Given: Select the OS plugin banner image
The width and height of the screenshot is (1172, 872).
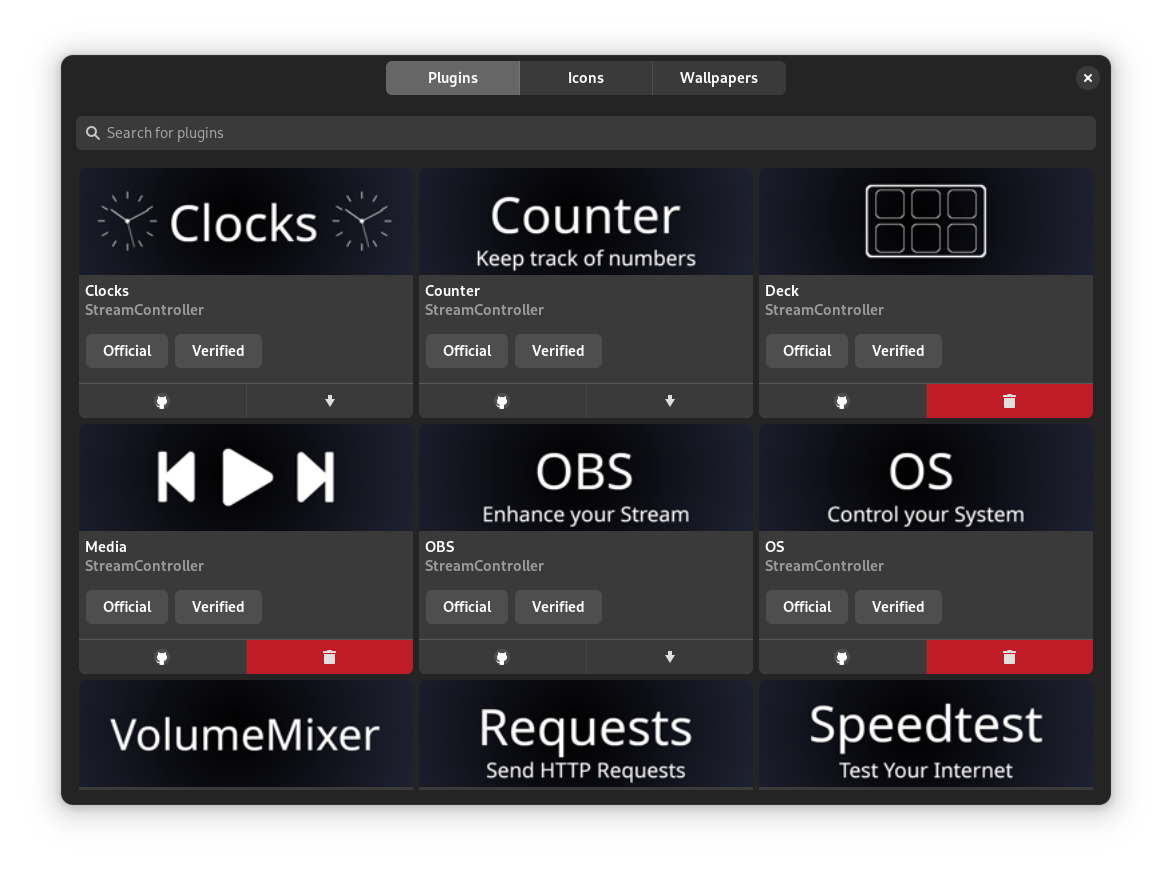Looking at the screenshot, I should [x=926, y=478].
